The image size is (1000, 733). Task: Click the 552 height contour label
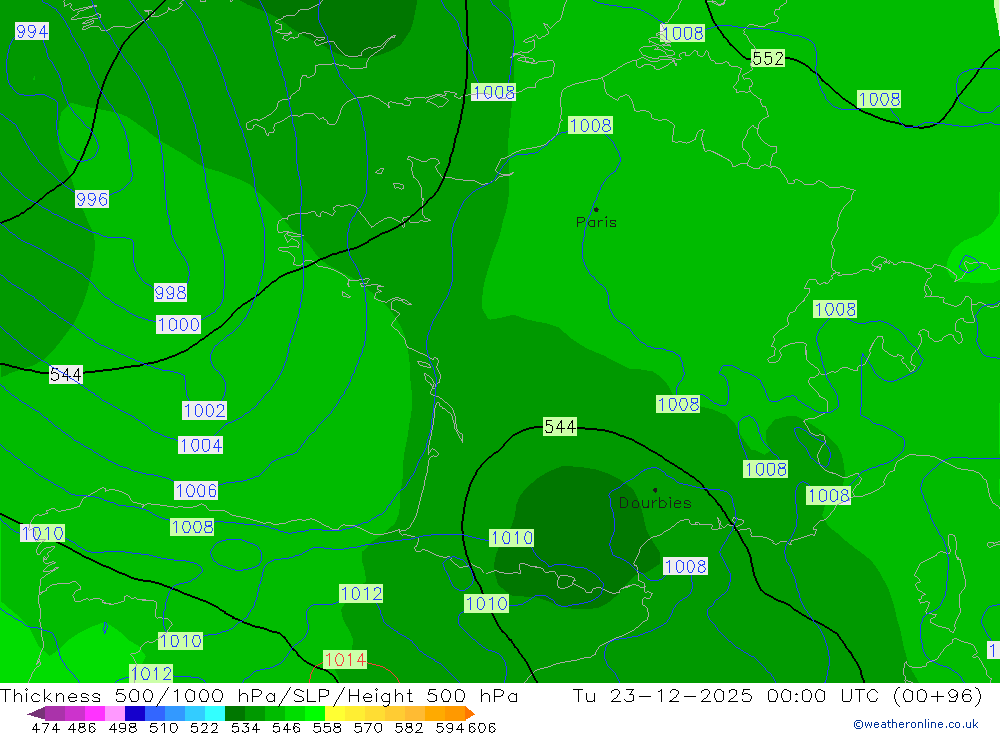pos(768,59)
